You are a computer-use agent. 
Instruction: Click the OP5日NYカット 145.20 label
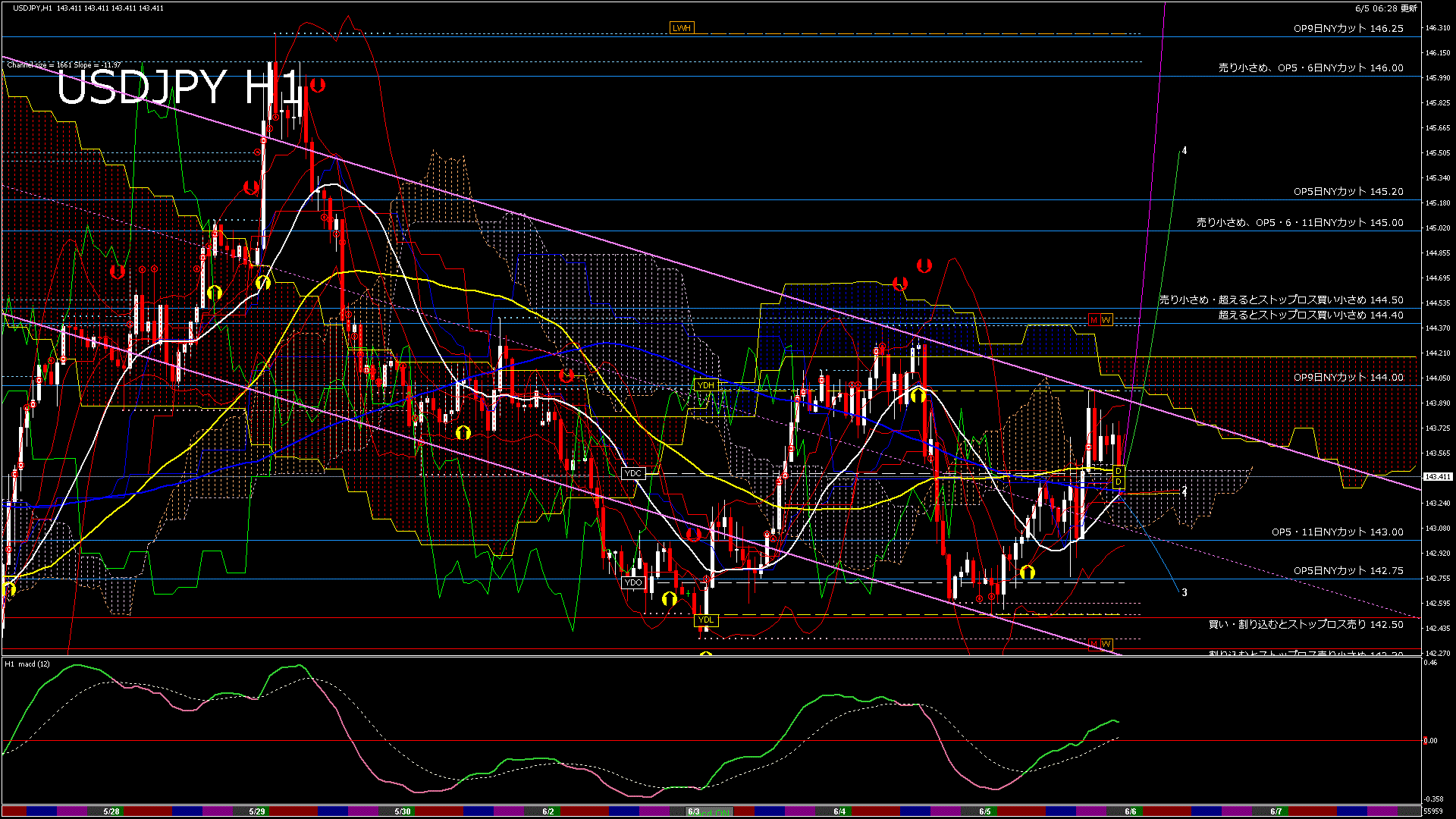tap(1348, 191)
